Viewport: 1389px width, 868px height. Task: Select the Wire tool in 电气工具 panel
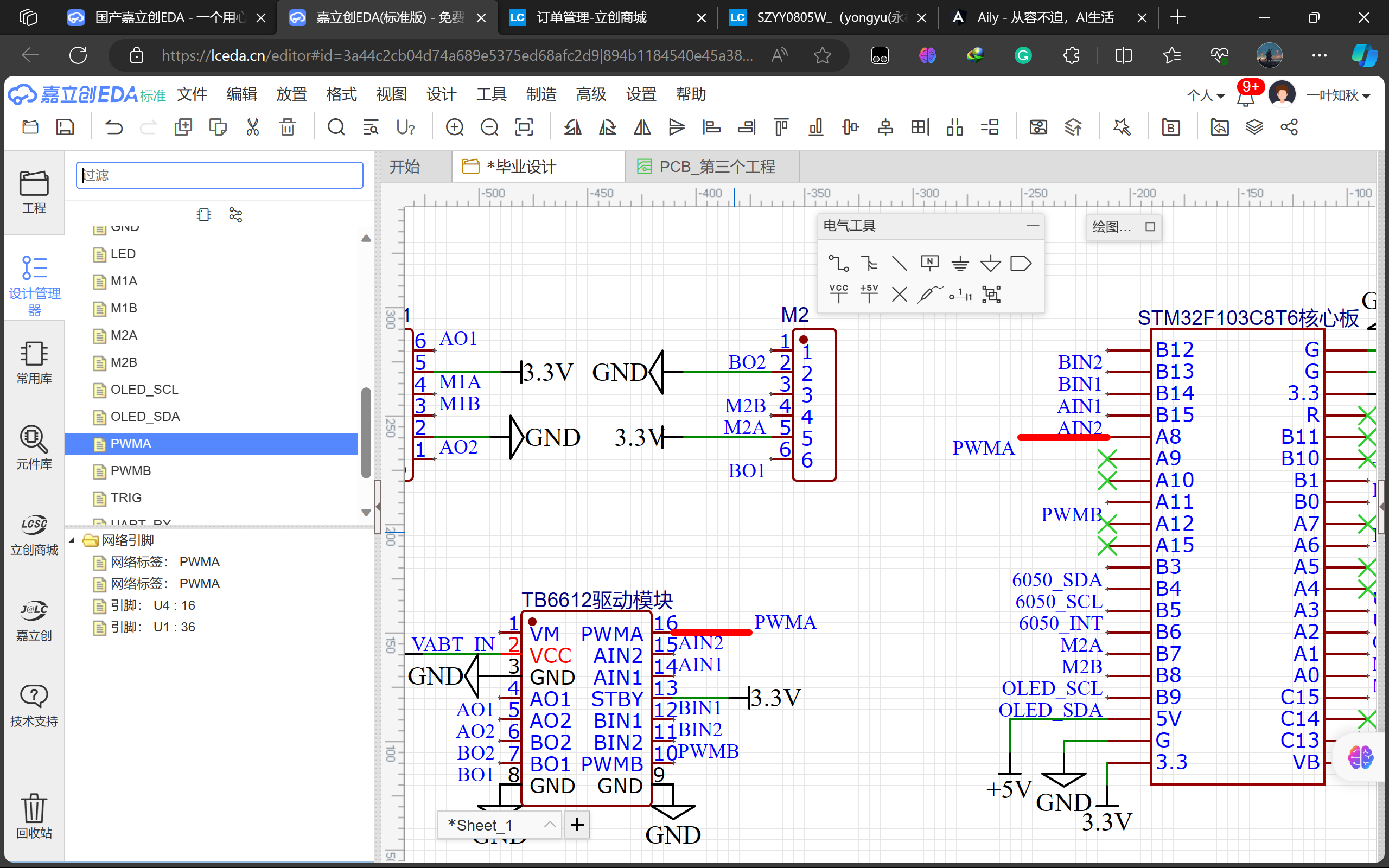click(x=838, y=264)
